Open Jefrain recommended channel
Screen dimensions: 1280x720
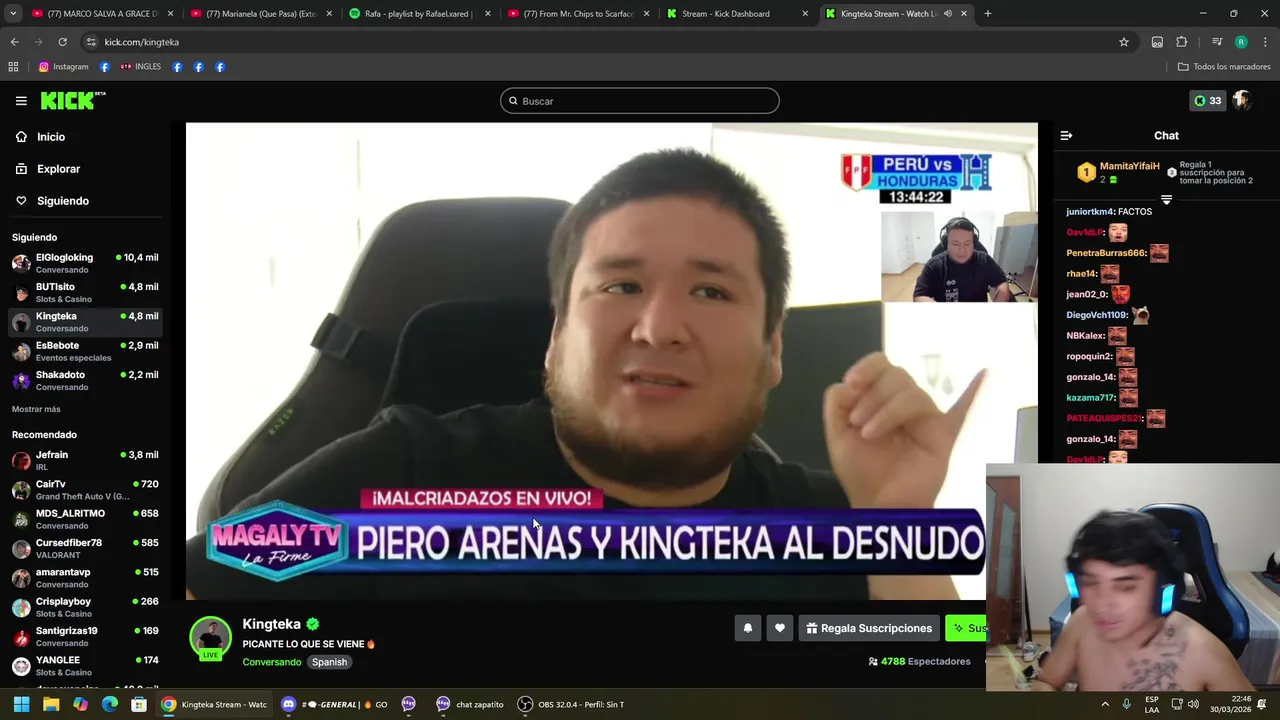click(x=85, y=460)
